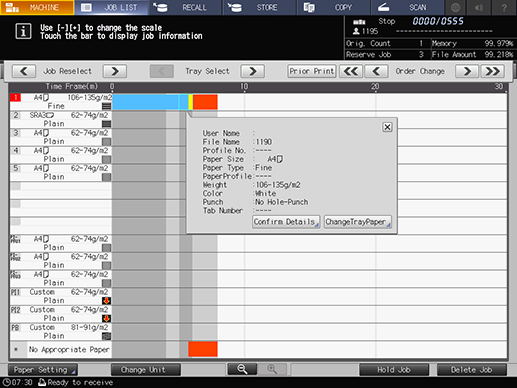517x388 pixels.
Task: Click the zoom out magnifier icon
Action: click(242, 369)
